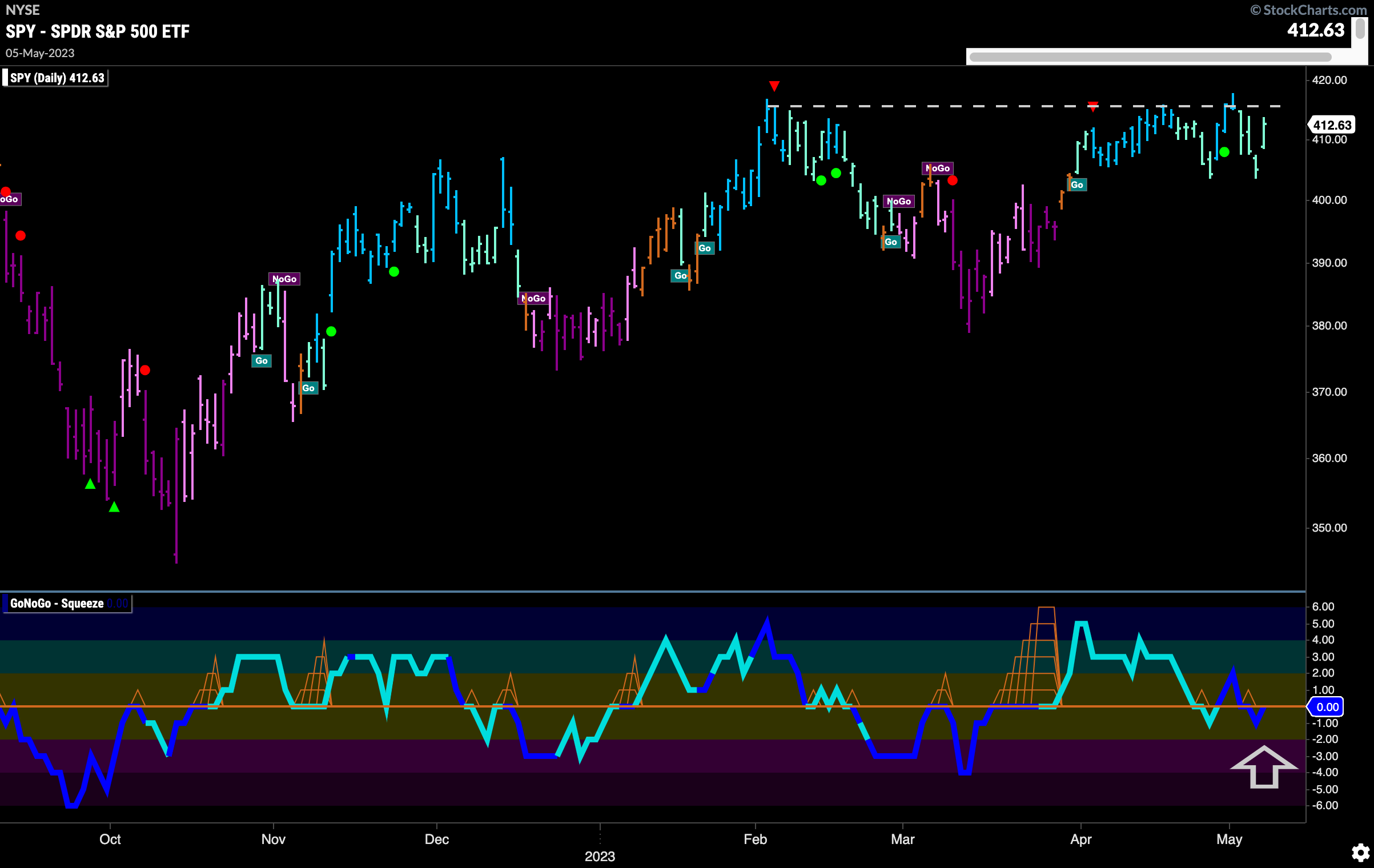Click the NYSE exchange label
Image resolution: width=1374 pixels, height=868 pixels.
pyautogui.click(x=23, y=10)
